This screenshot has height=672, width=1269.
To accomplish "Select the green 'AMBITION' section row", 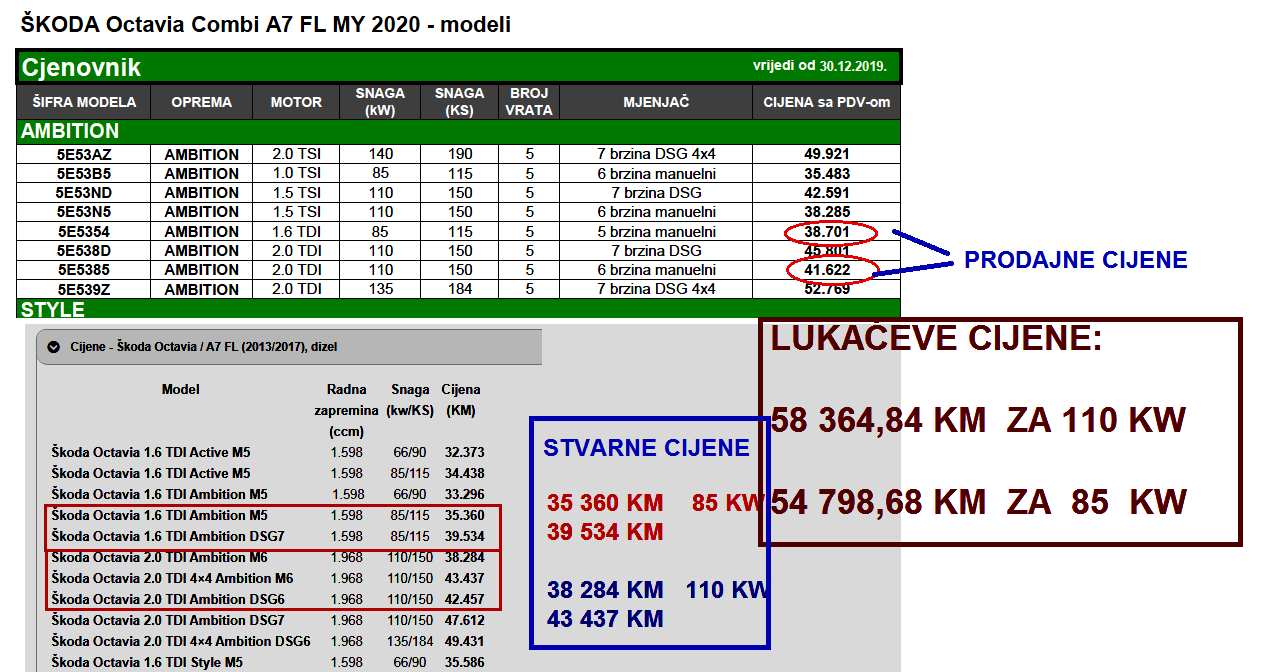I will (x=459, y=131).
